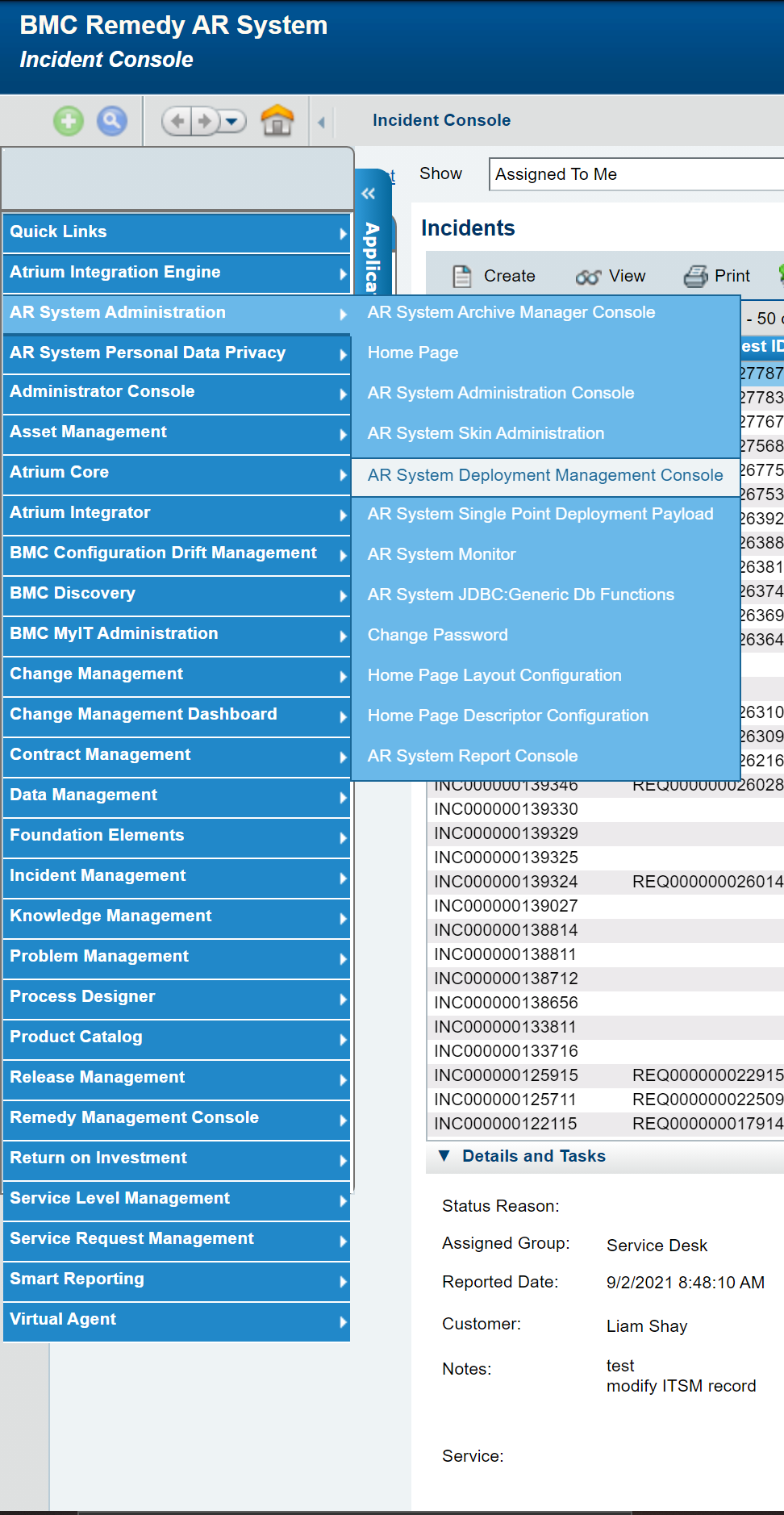The image size is (784, 1515).
Task: Open the Show filter Assigned To Me field
Action: [x=636, y=174]
